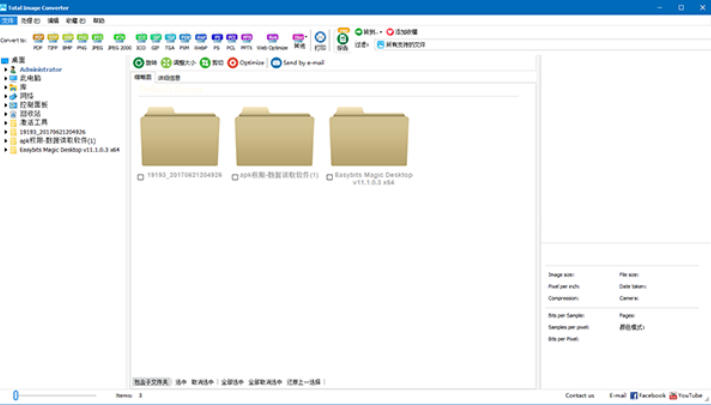
Task: Click the PXM conversion icon
Action: [185, 38]
